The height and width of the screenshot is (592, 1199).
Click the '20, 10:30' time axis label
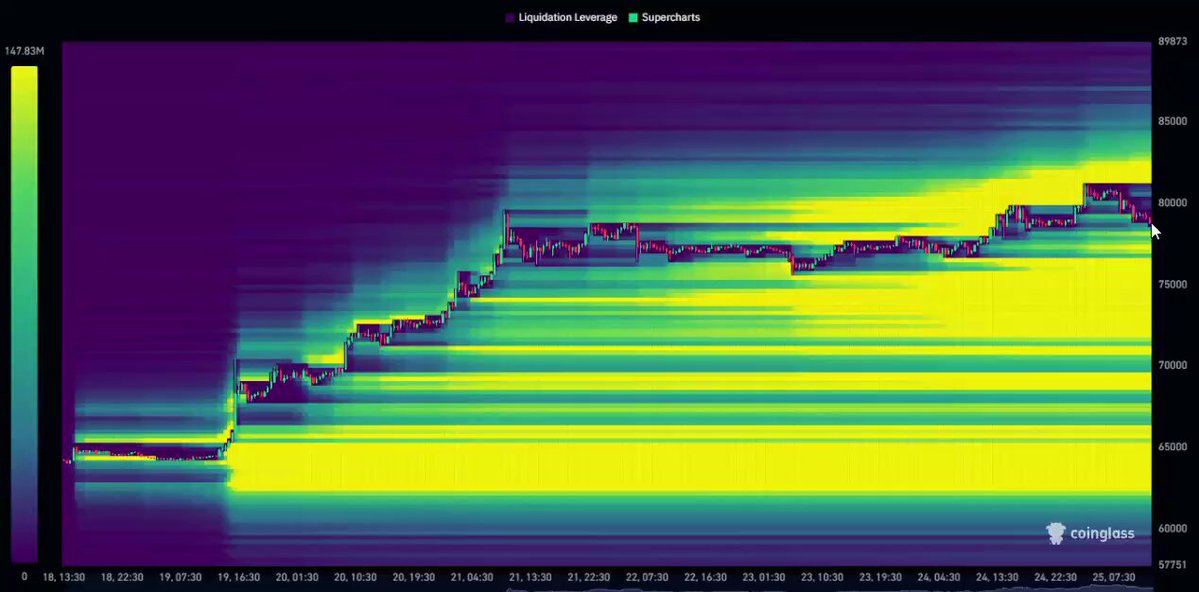pyautogui.click(x=355, y=577)
